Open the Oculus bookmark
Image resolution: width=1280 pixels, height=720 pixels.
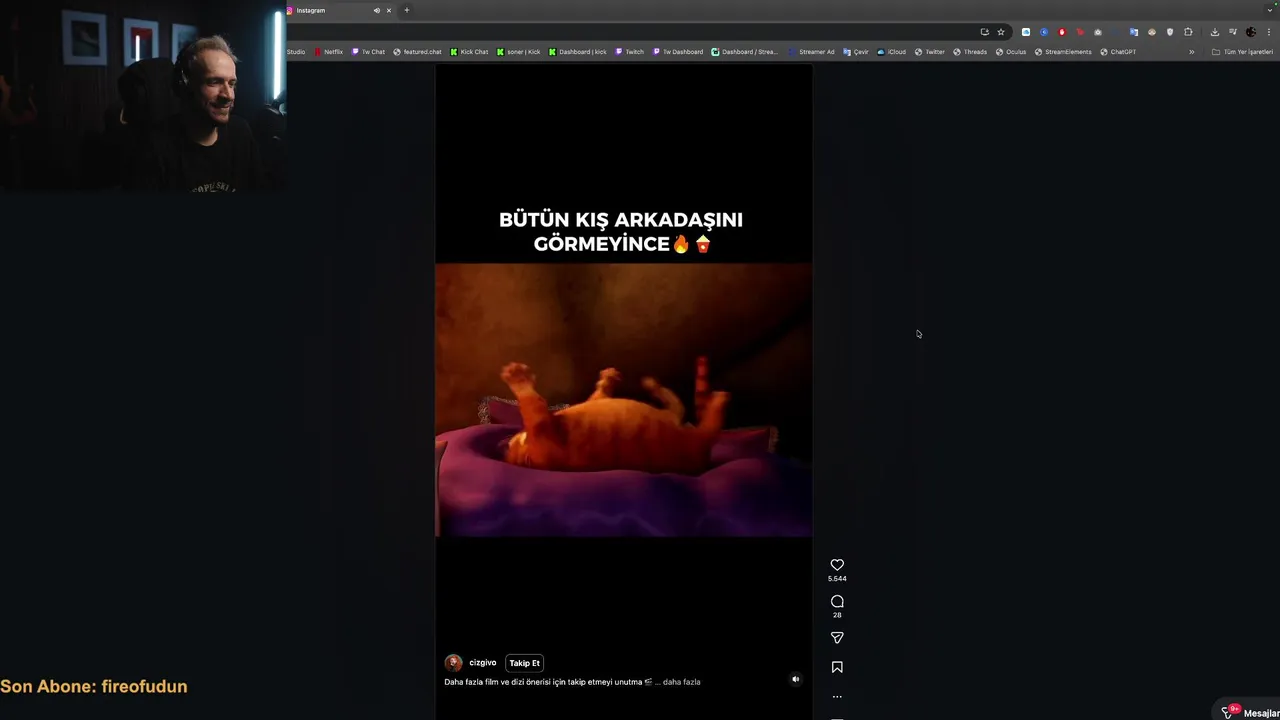tap(1011, 52)
